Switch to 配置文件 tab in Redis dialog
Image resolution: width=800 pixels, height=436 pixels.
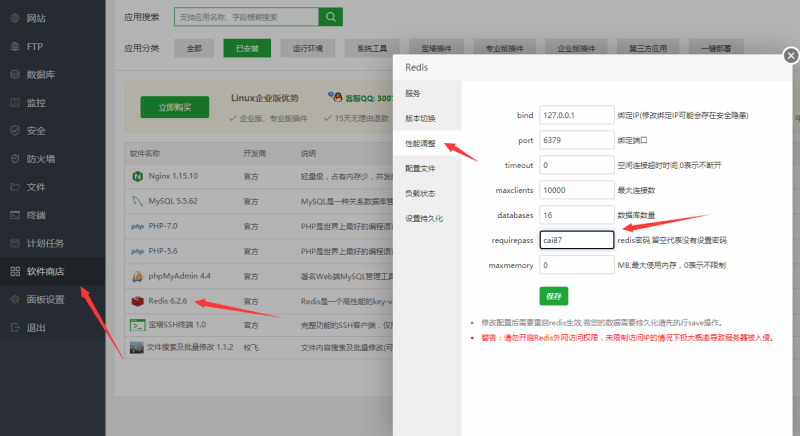(420, 168)
